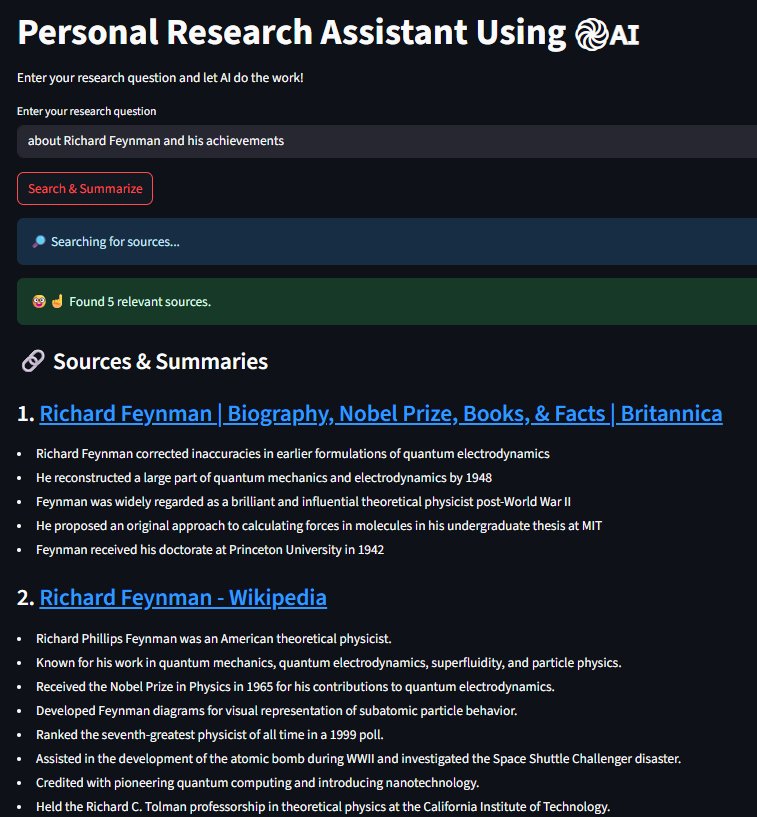Select the bullet about Nobel Prize in Physics in 1965
The height and width of the screenshot is (817, 757).
pos(295,687)
